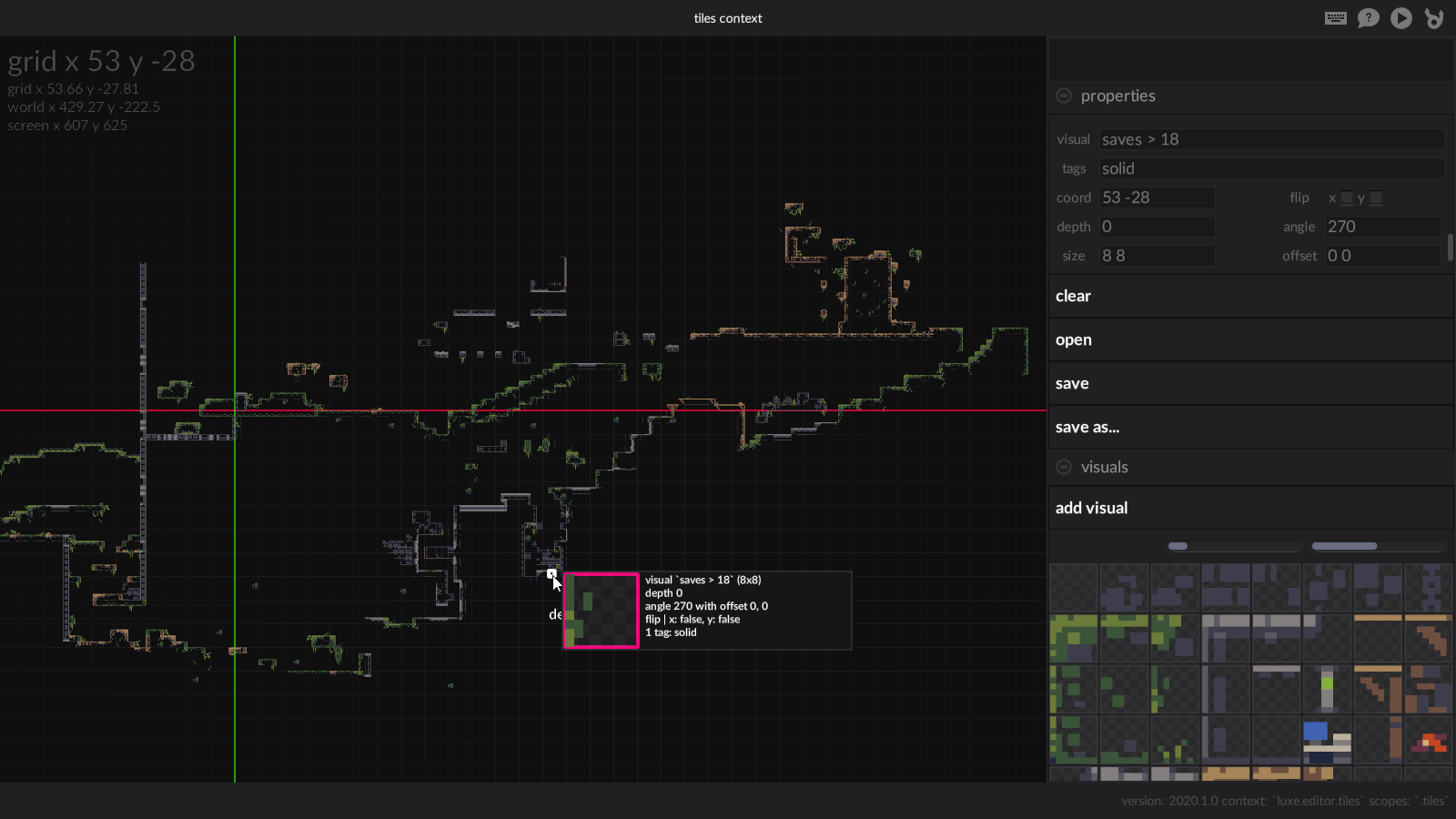
Task: Click the left palette slider handle
Action: pyautogui.click(x=1178, y=546)
